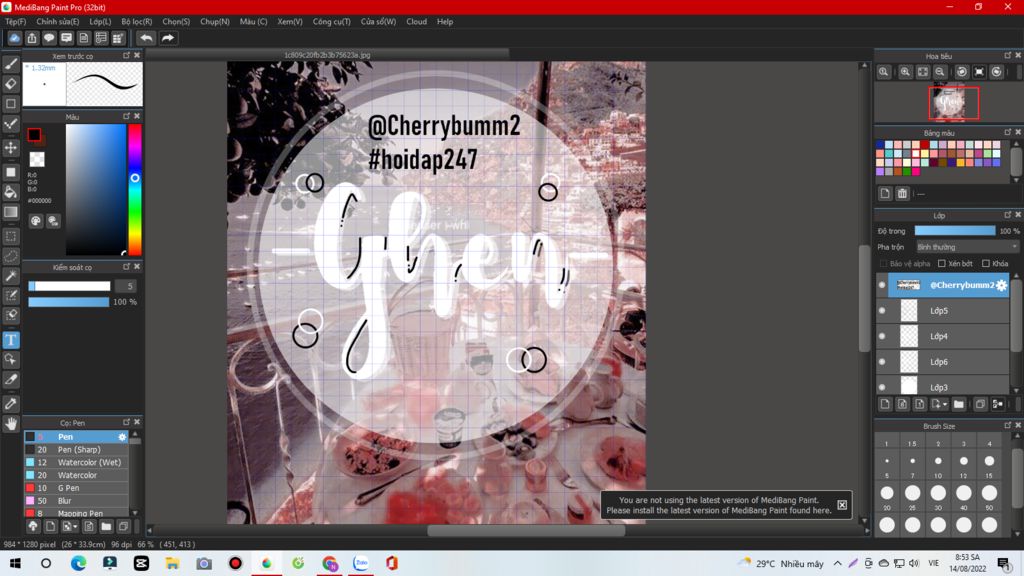
Task: Select the Eraser tool
Action: click(11, 84)
